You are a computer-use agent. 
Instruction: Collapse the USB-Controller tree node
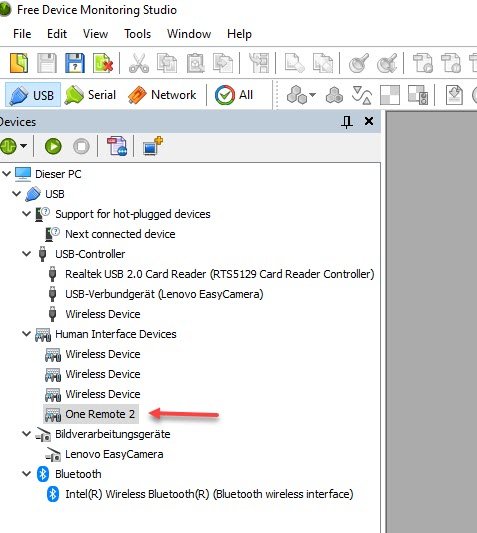tap(26, 254)
